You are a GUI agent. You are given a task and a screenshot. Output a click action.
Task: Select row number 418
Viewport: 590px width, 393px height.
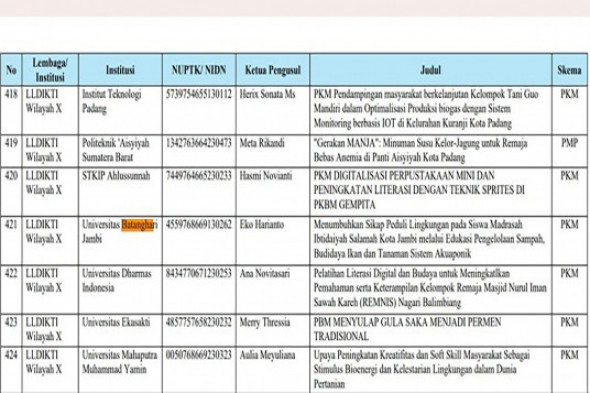coord(11,94)
